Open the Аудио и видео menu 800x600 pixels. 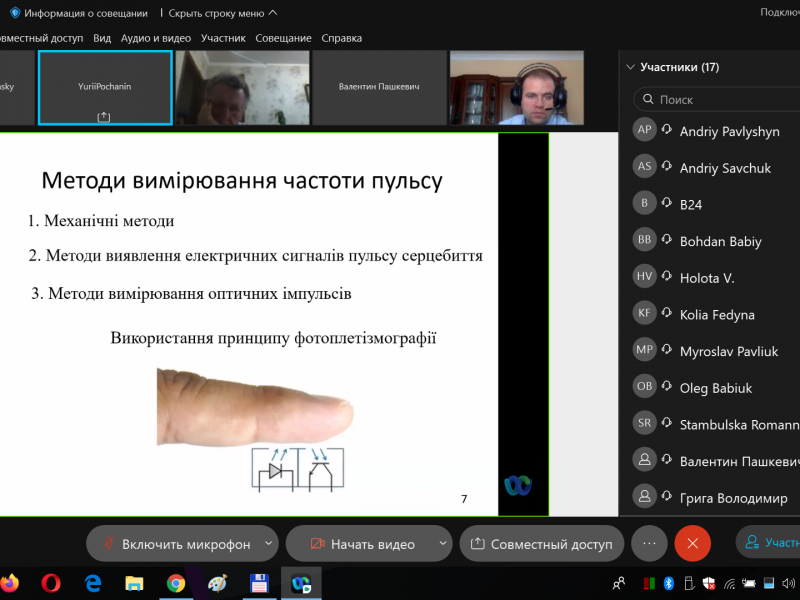(156, 38)
